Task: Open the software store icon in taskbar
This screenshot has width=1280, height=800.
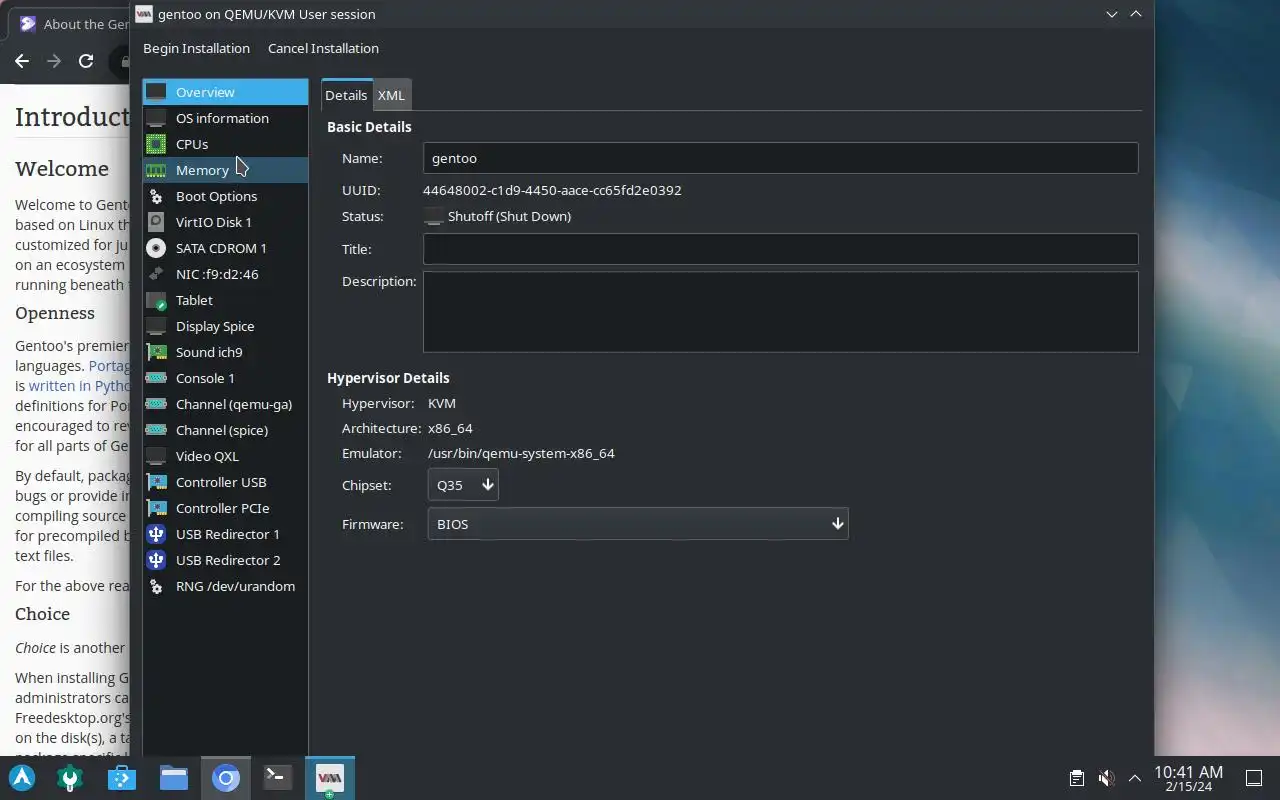Action: point(122,777)
